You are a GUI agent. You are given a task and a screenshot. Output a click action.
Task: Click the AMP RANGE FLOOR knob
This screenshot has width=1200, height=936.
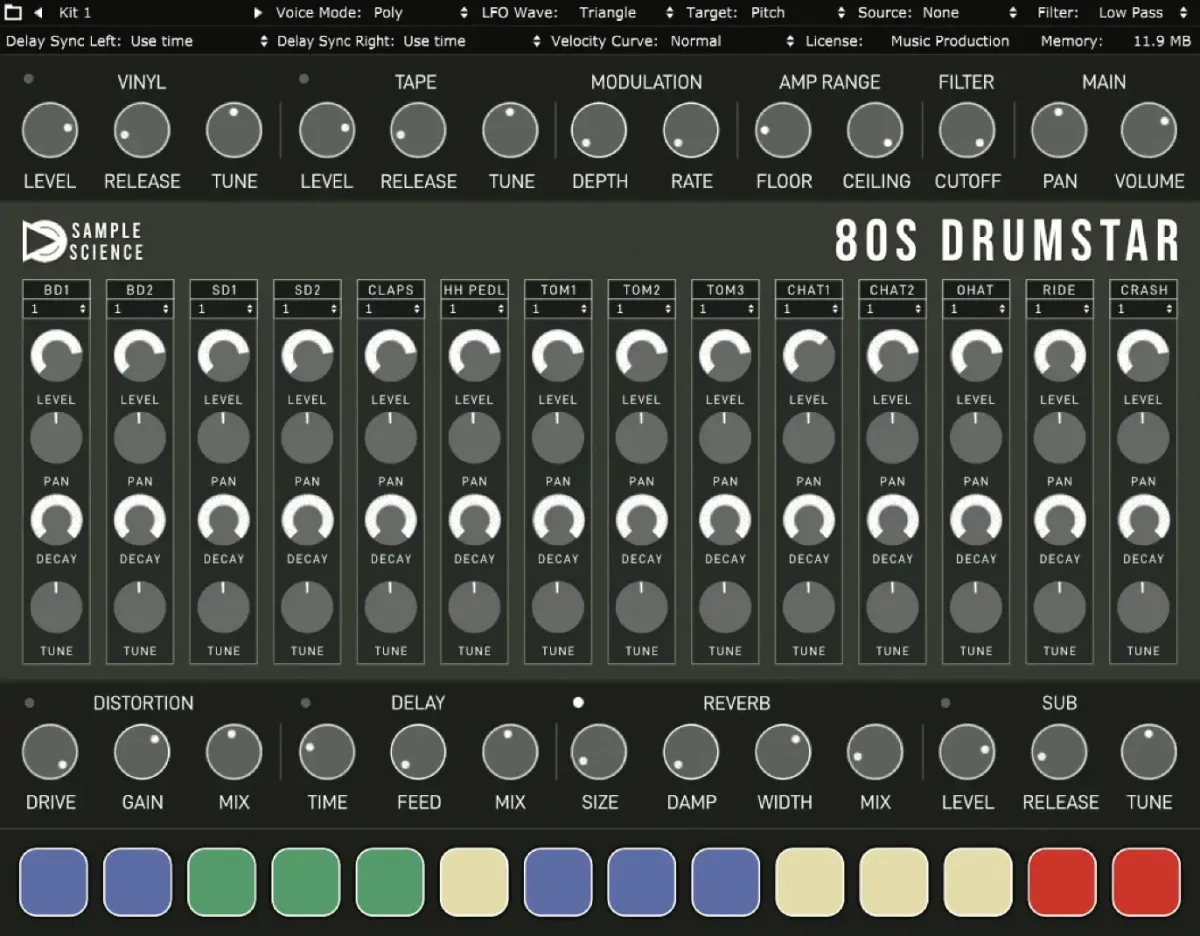pyautogui.click(x=783, y=130)
